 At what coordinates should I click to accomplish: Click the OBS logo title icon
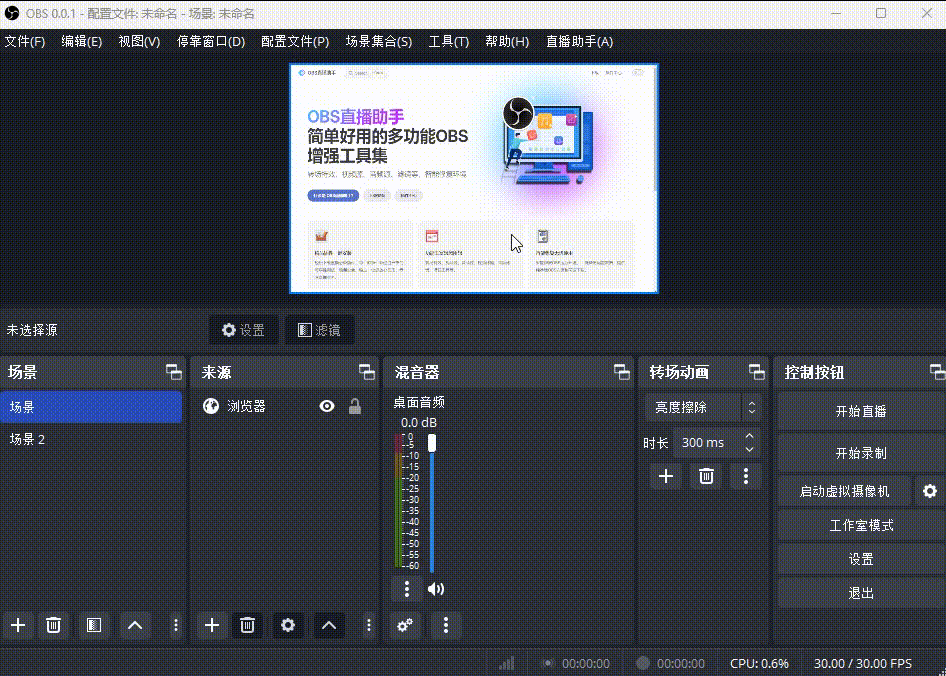click(12, 13)
